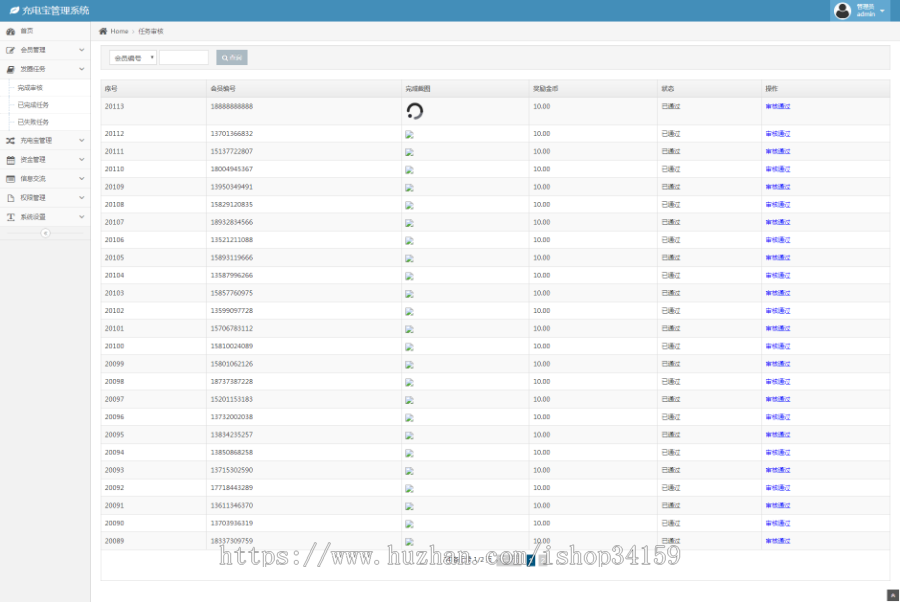
Task: Click the dashboard icon beside 首页
Action: 10,32
